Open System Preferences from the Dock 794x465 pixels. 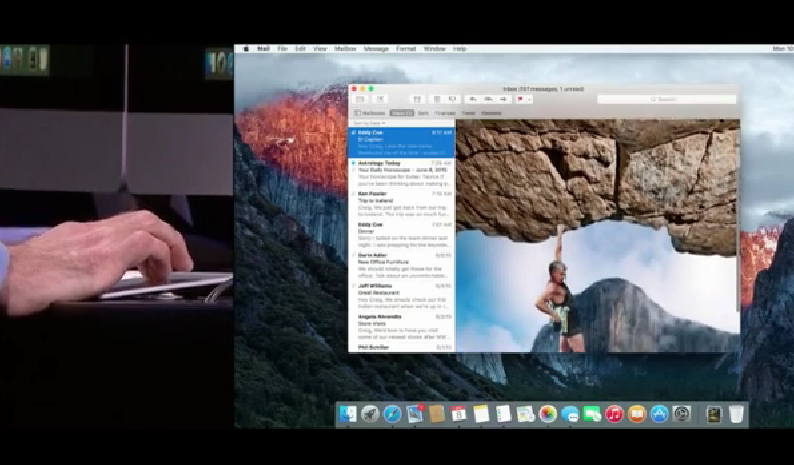pos(682,414)
